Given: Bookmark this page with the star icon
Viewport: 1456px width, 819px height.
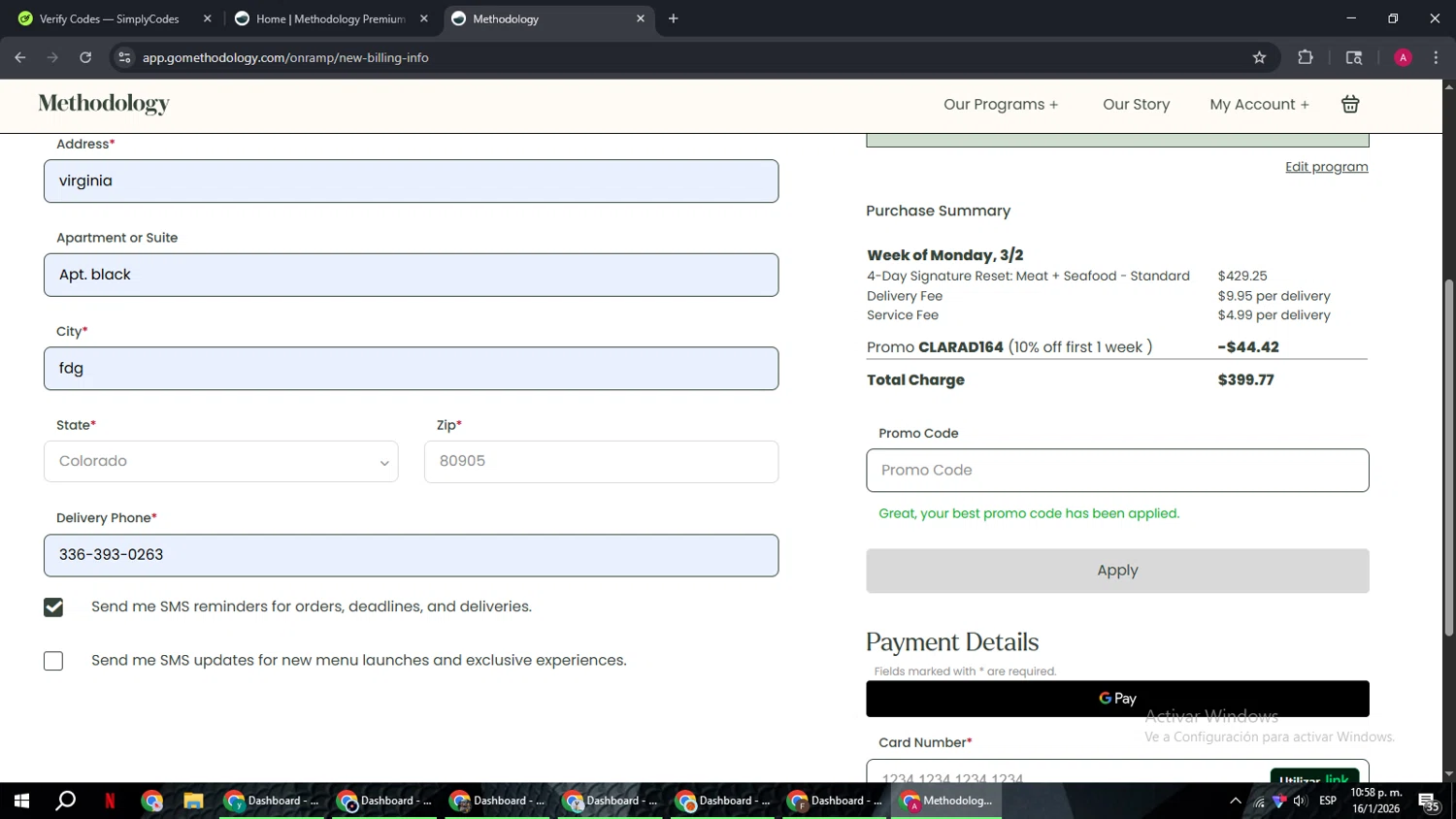Looking at the screenshot, I should coord(1259,57).
